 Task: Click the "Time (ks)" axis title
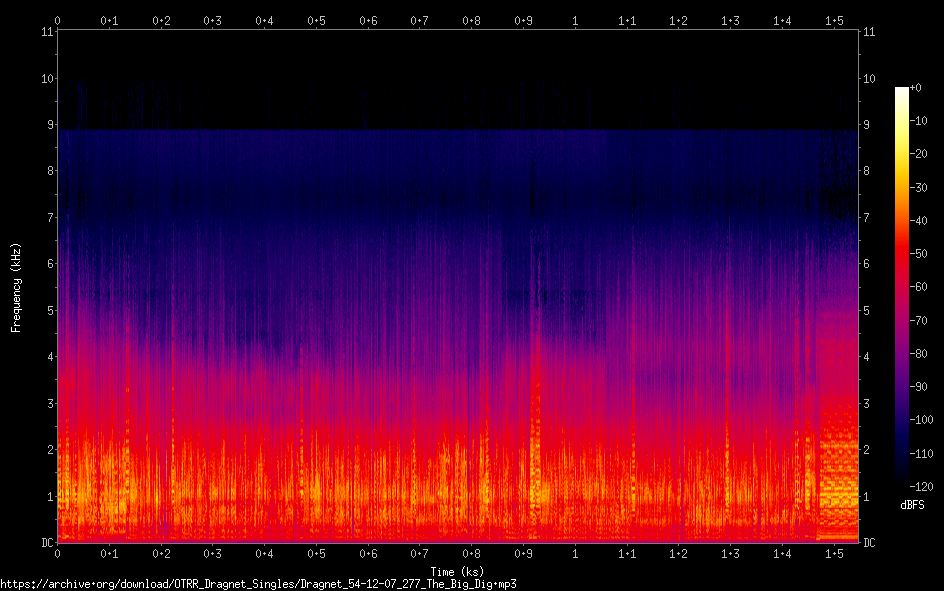point(459,570)
